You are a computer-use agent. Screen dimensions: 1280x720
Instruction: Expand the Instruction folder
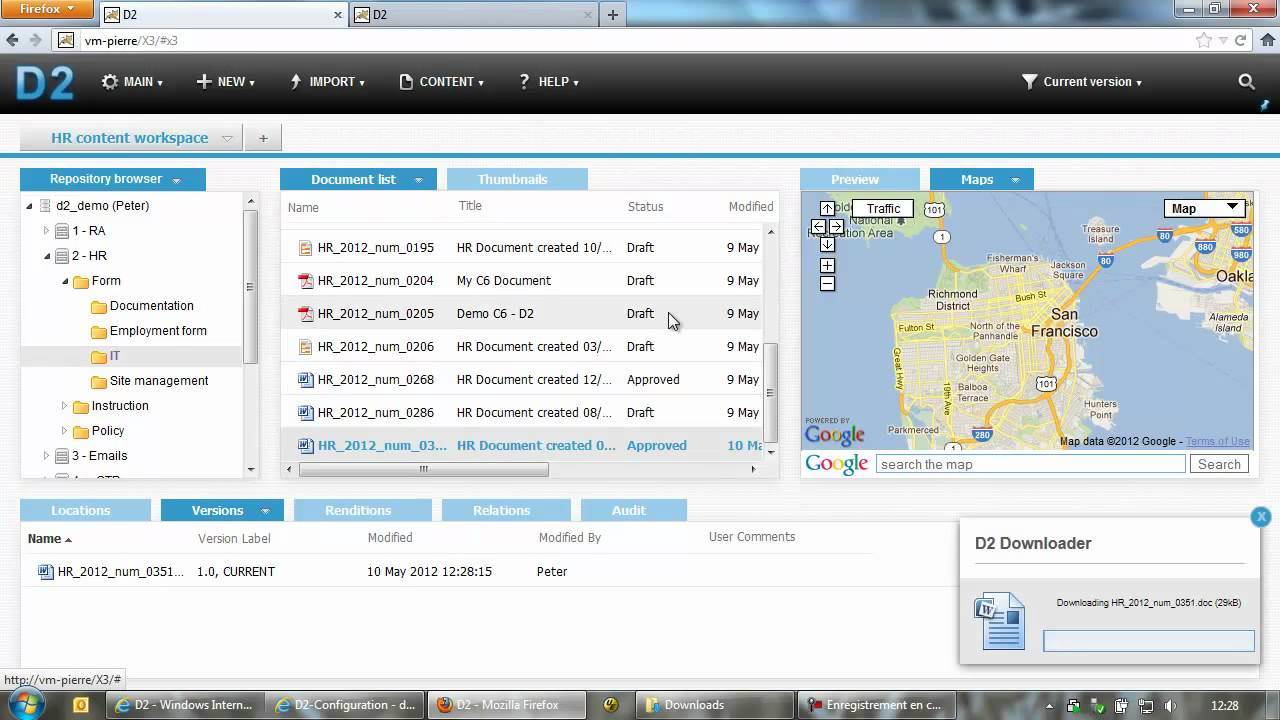pos(65,406)
